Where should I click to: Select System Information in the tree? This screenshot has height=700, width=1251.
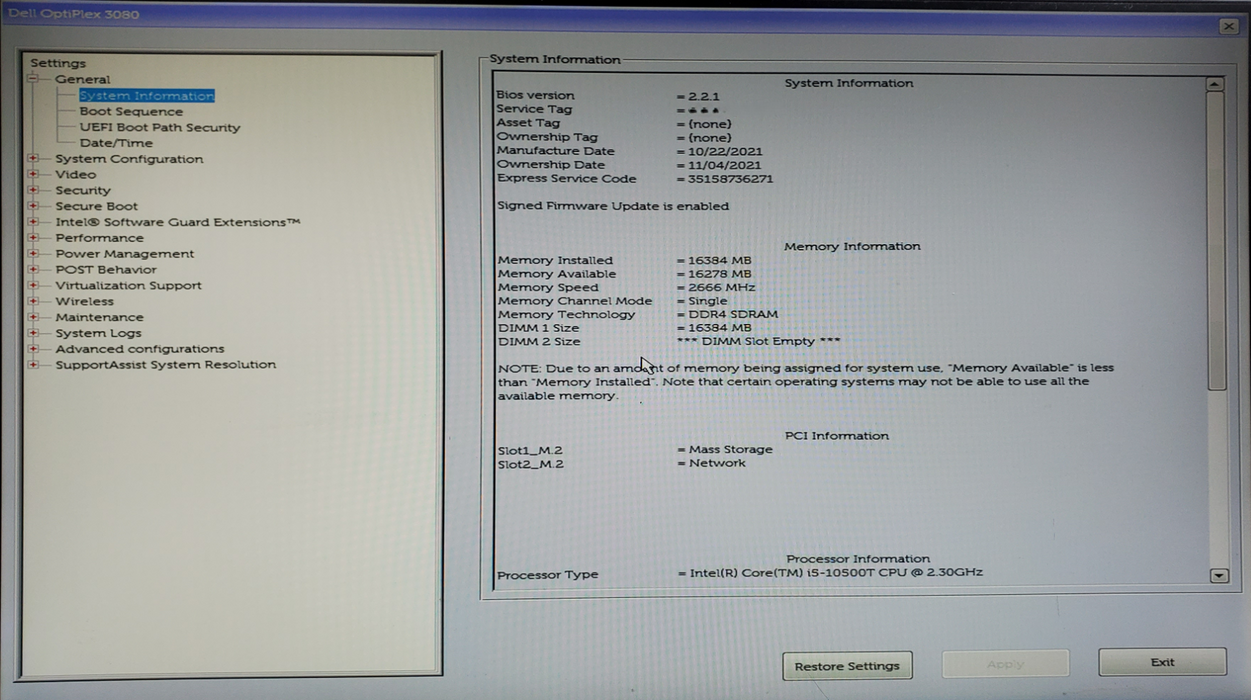(147, 96)
